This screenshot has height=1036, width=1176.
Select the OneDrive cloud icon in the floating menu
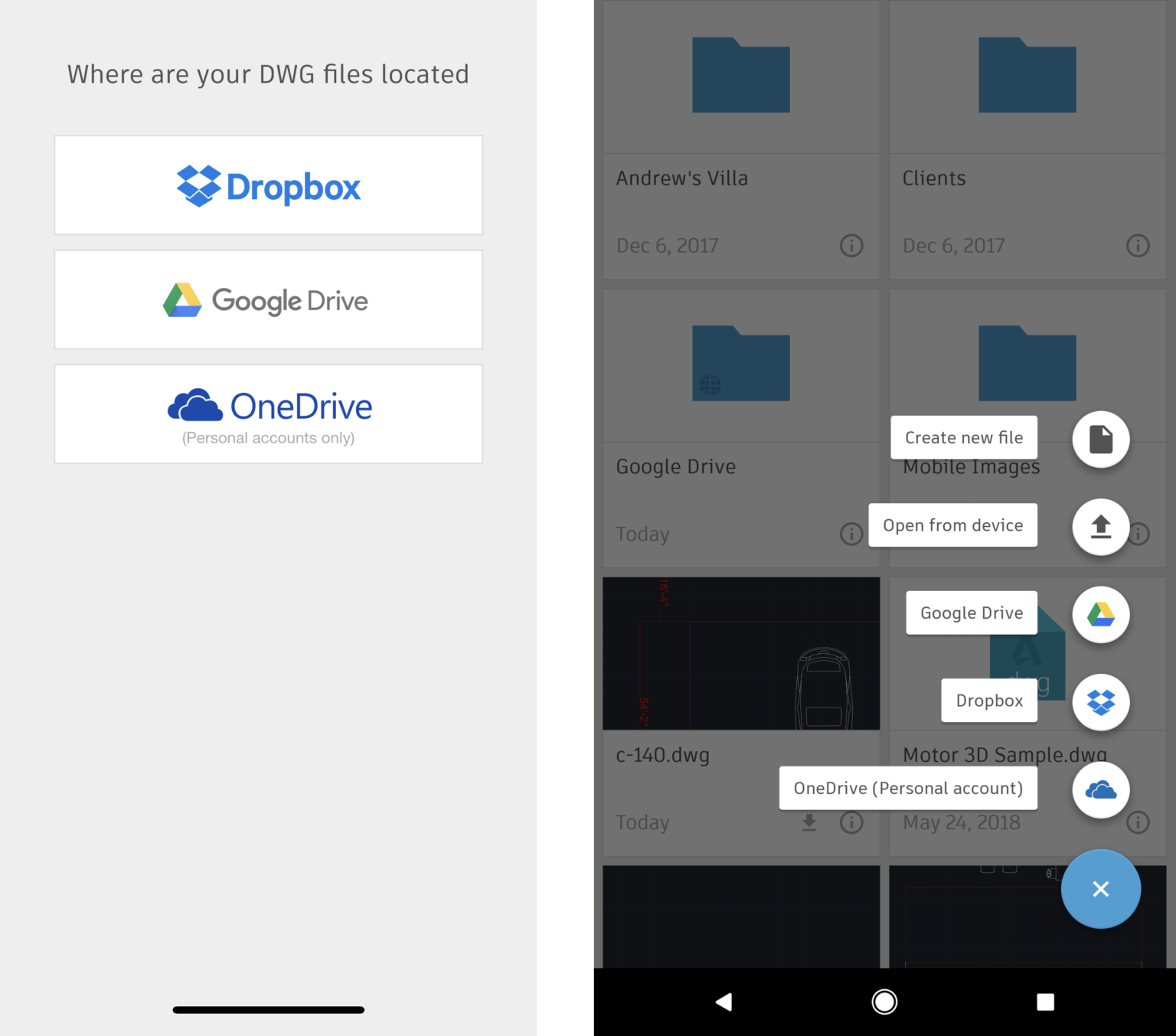click(x=1101, y=789)
